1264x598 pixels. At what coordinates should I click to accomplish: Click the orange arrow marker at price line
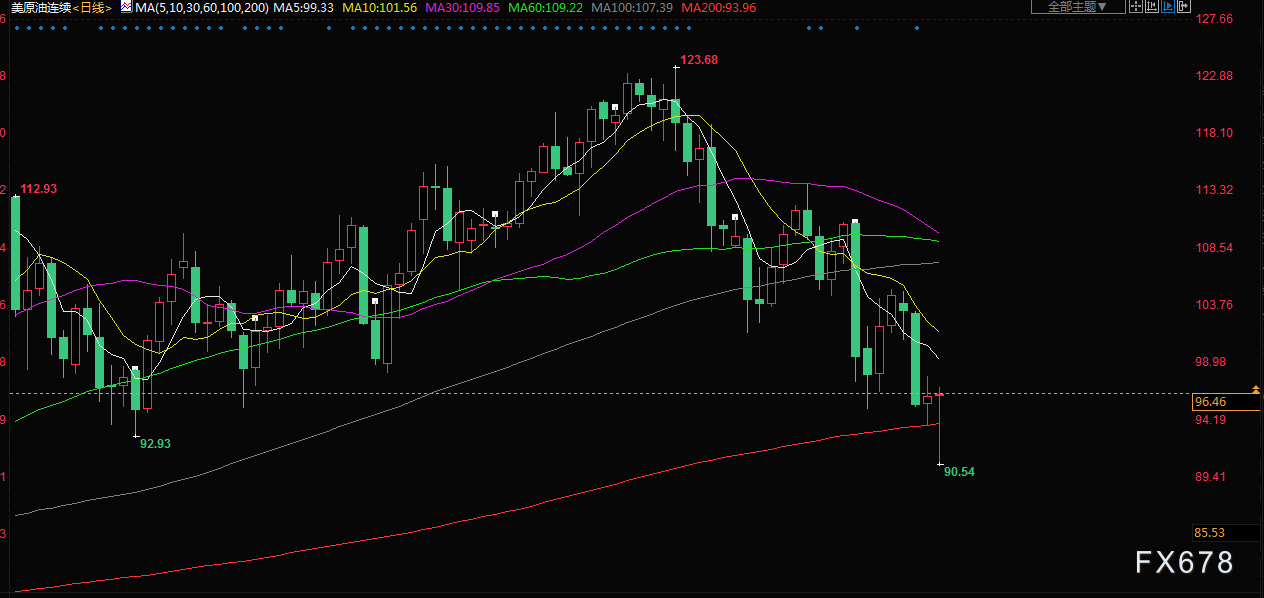click(x=1256, y=388)
